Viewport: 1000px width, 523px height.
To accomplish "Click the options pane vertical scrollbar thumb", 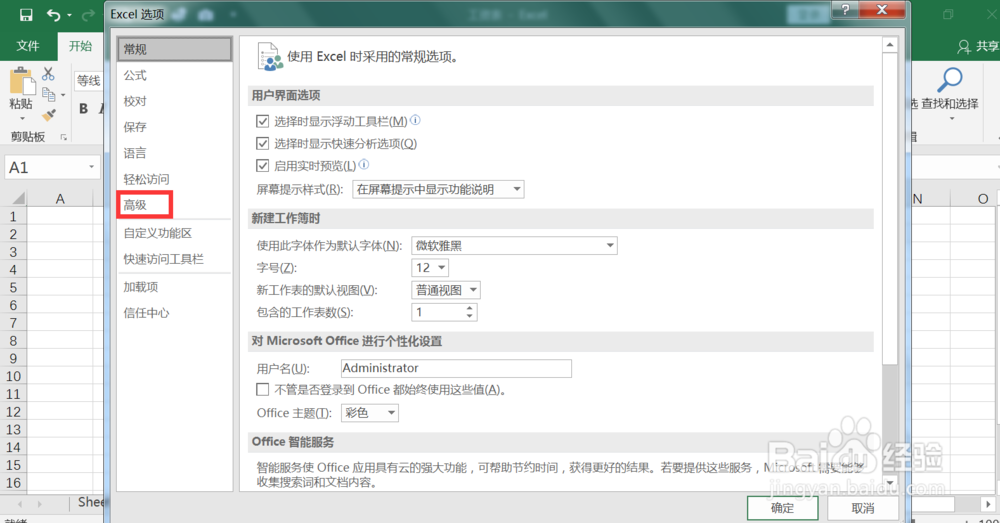I will pyautogui.click(x=890, y=209).
